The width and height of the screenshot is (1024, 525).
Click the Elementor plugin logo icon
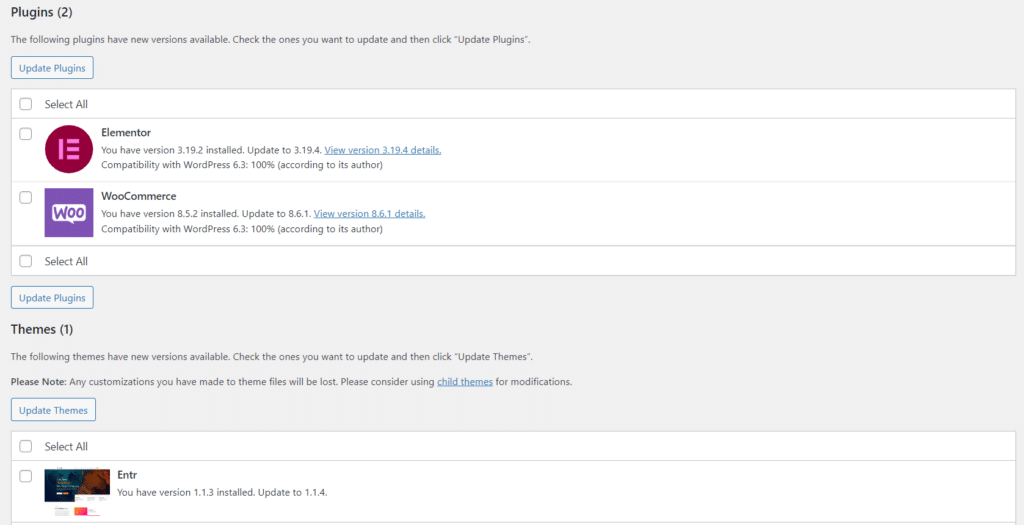69,150
